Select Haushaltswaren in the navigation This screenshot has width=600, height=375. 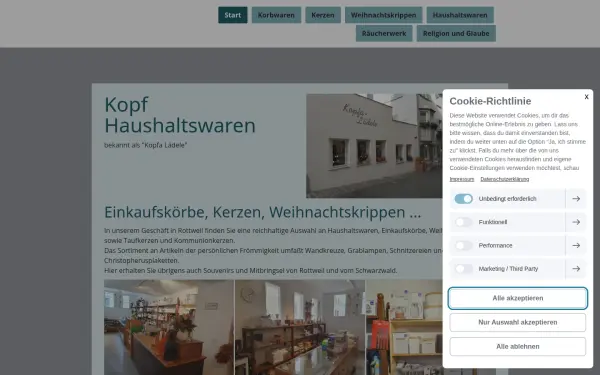click(460, 15)
